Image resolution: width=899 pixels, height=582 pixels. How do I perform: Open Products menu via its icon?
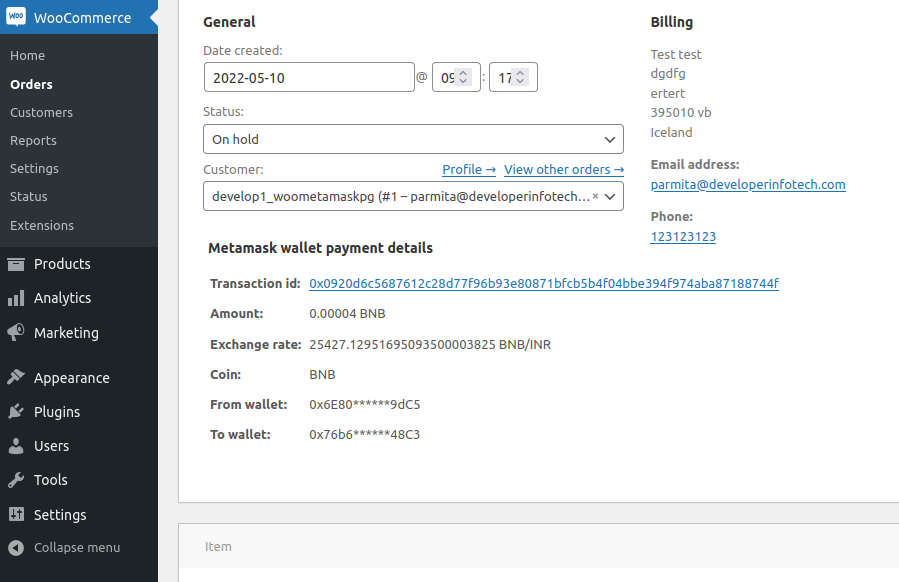16,264
